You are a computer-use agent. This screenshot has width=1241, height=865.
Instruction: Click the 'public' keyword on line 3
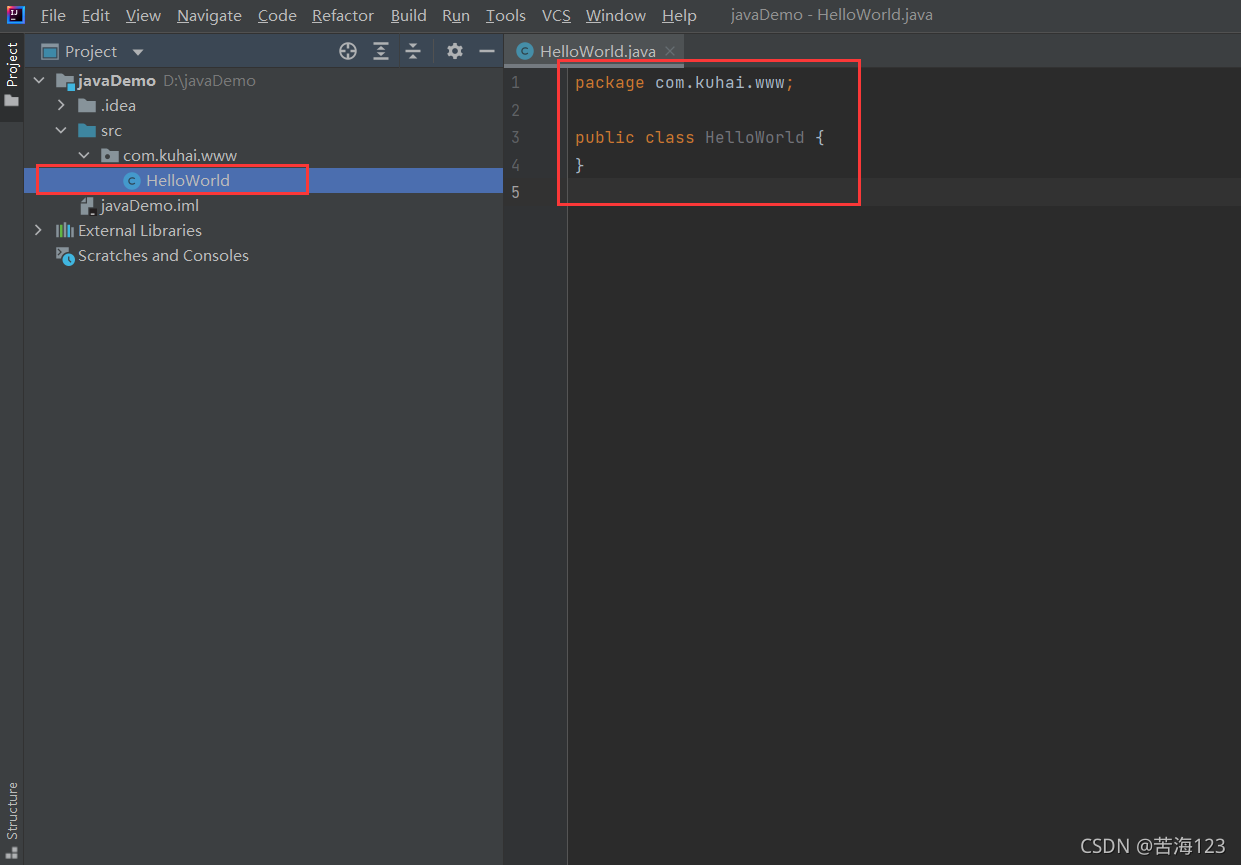click(x=605, y=138)
